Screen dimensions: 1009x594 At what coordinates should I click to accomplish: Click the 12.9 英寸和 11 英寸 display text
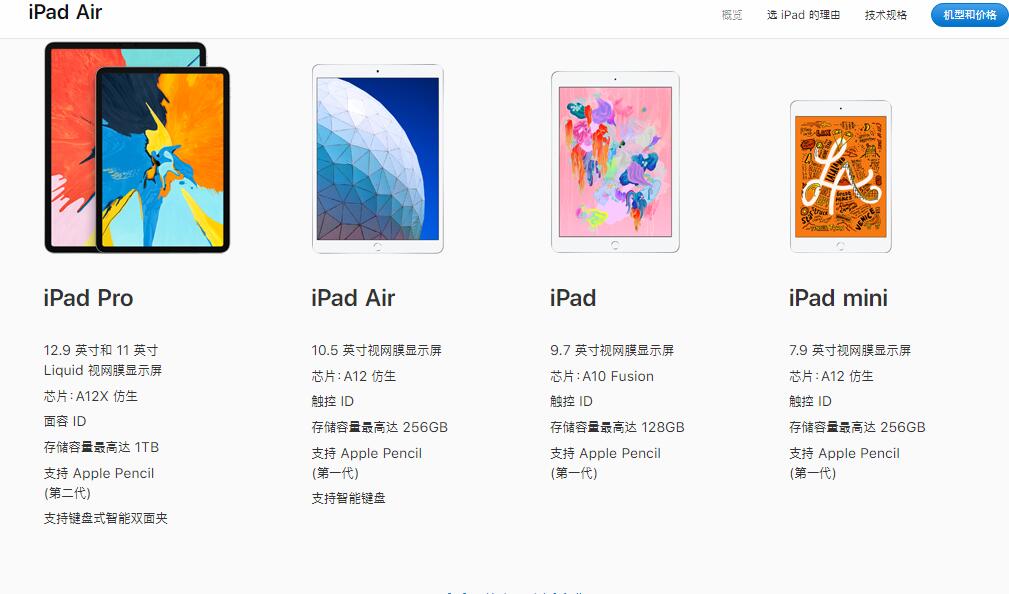[x=101, y=350]
